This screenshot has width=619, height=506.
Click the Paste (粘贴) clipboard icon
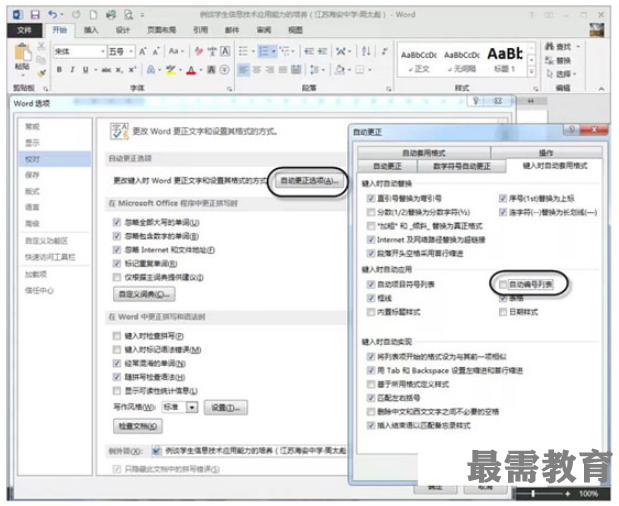(23, 52)
